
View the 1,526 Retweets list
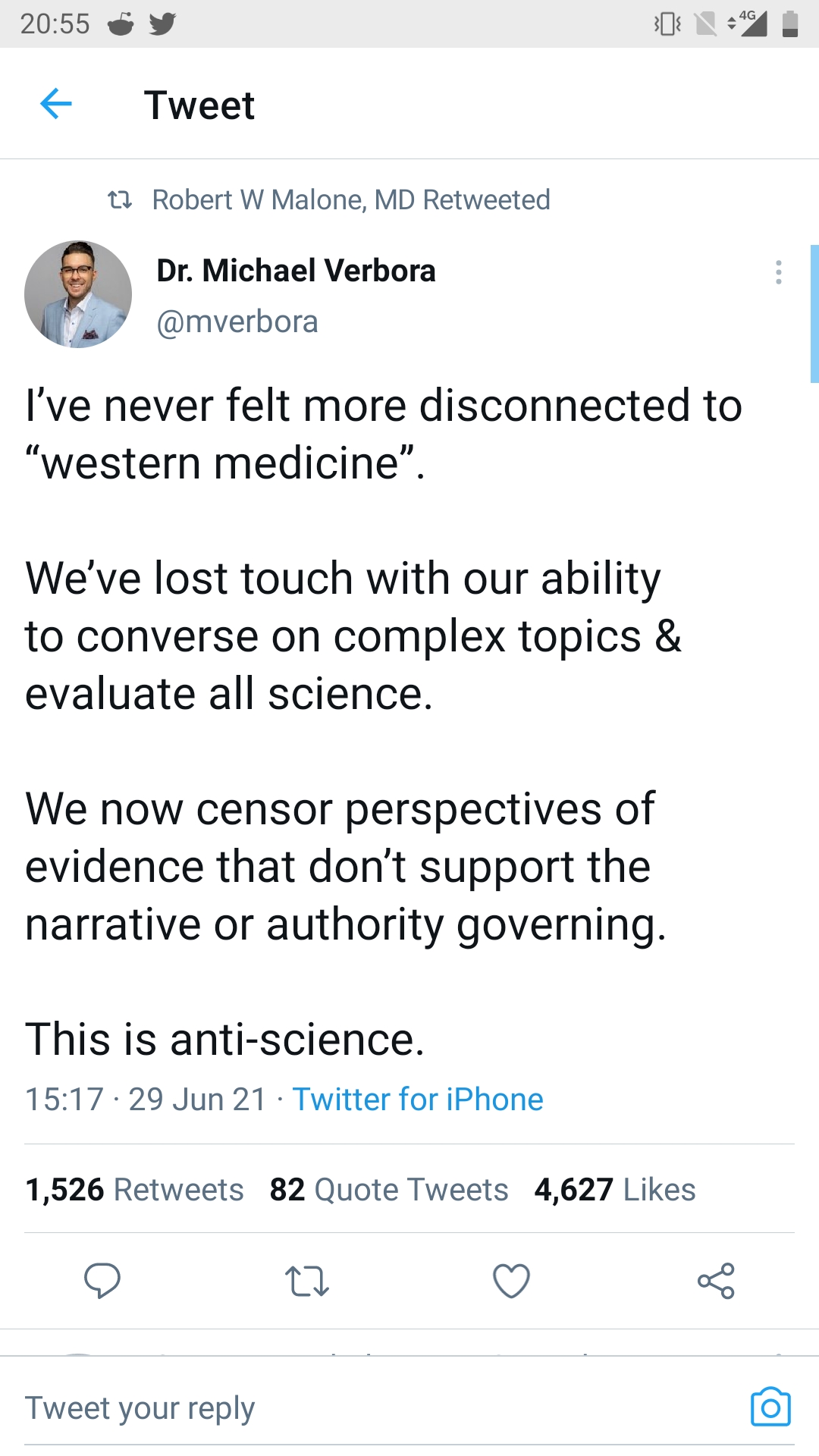135,1190
